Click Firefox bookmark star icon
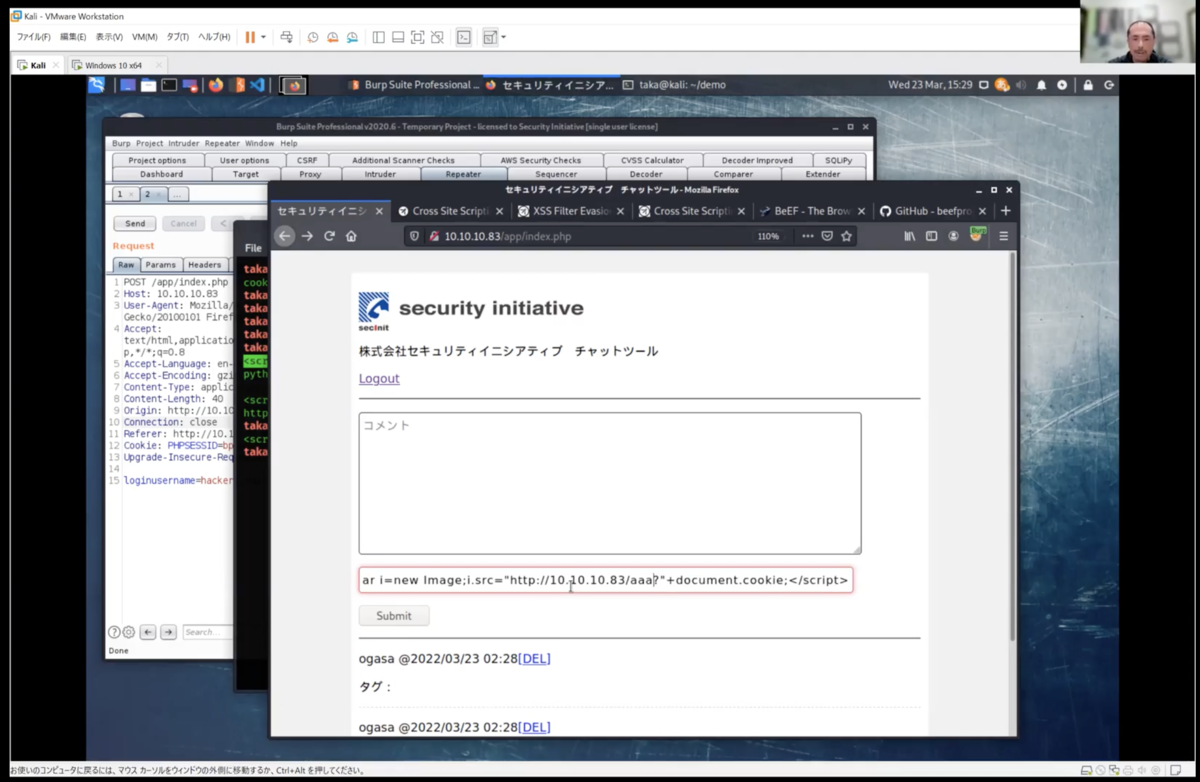This screenshot has height=782, width=1200. [846, 236]
